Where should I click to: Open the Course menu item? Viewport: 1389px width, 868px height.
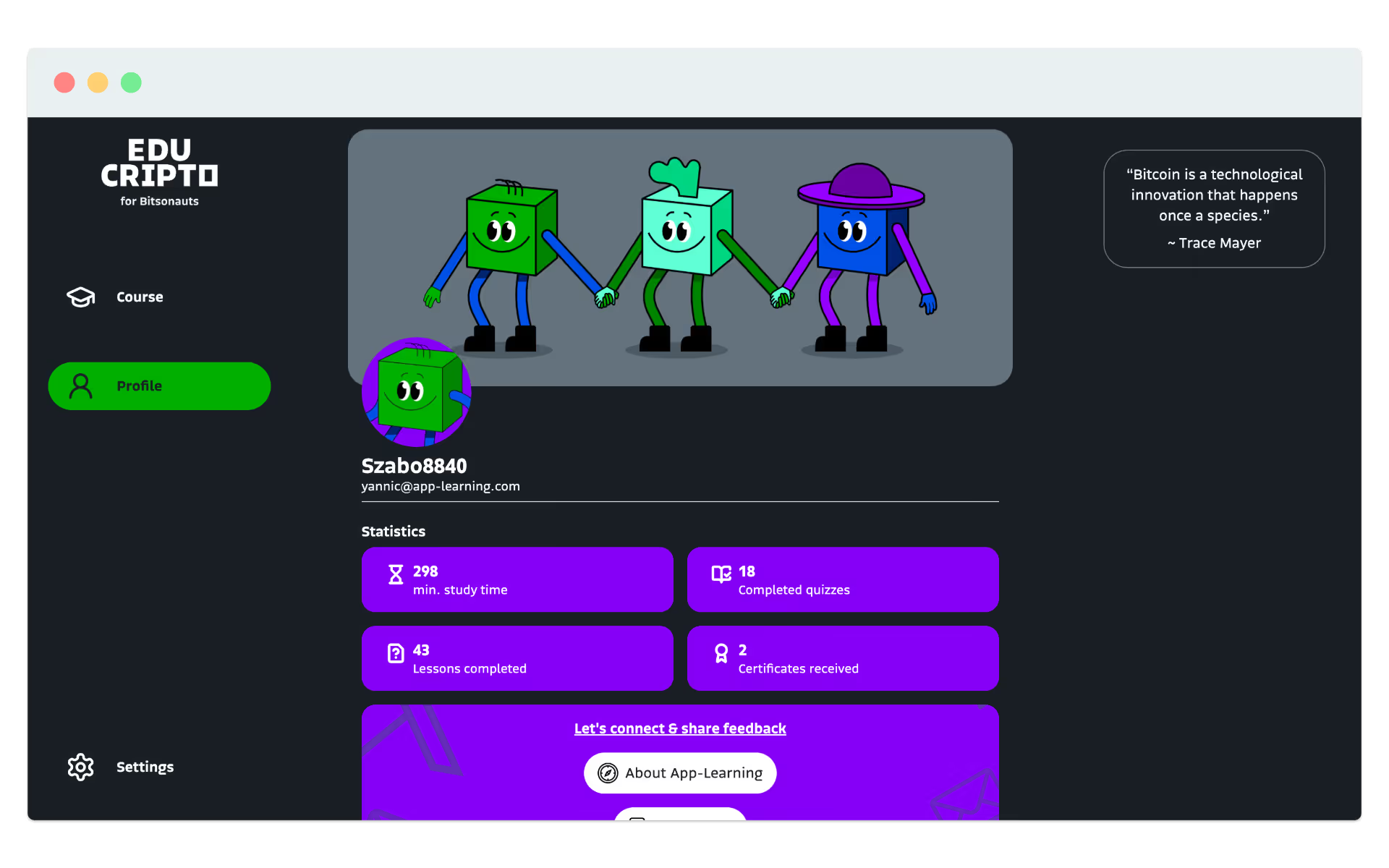coord(140,297)
